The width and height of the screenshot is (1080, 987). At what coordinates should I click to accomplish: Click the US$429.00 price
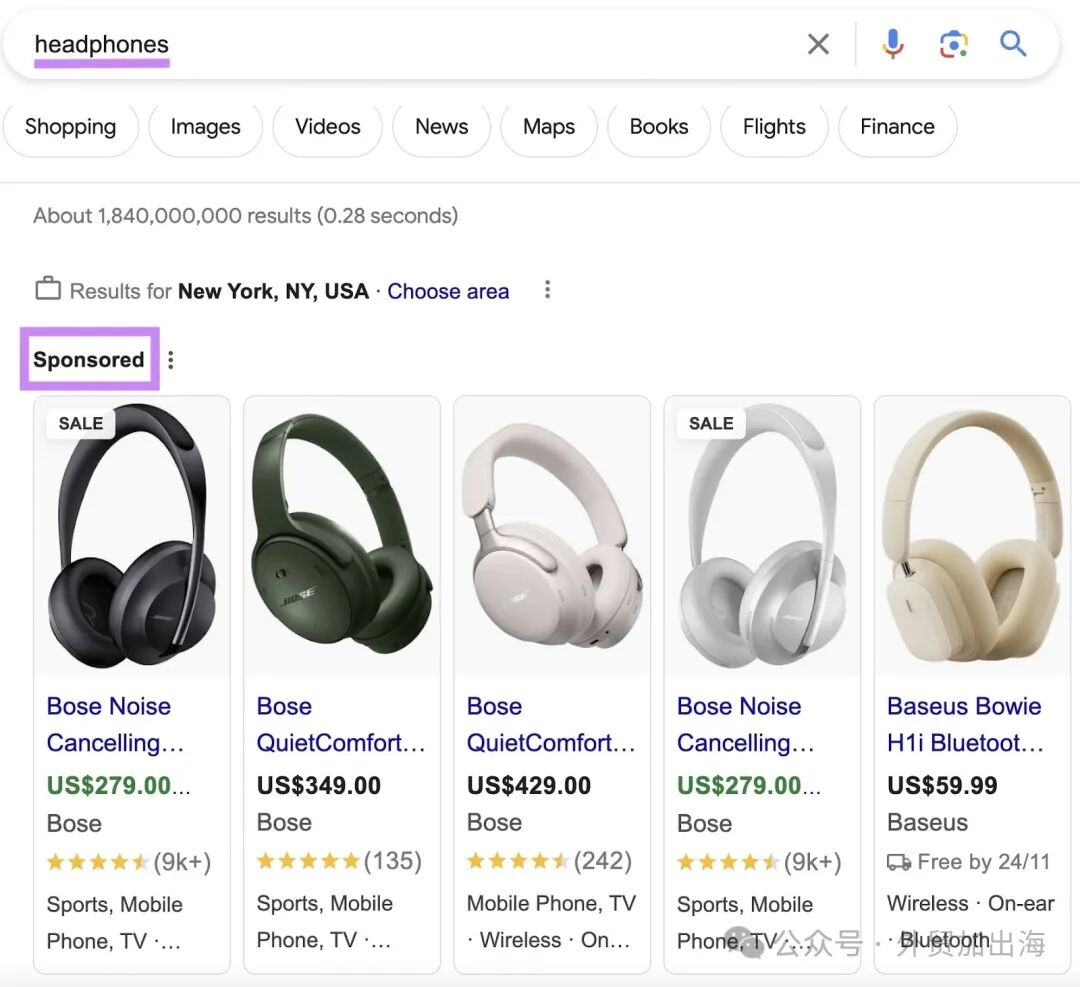[528, 785]
